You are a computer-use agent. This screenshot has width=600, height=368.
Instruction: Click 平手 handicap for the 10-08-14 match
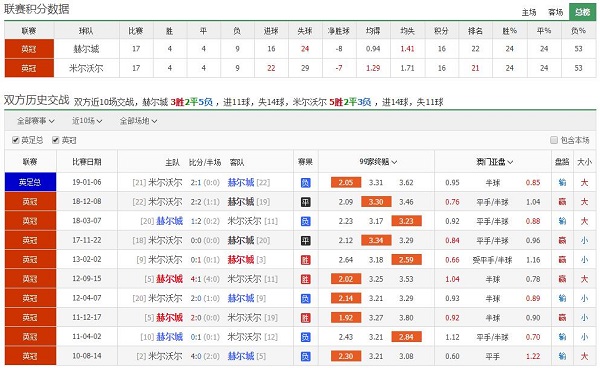[492, 356]
